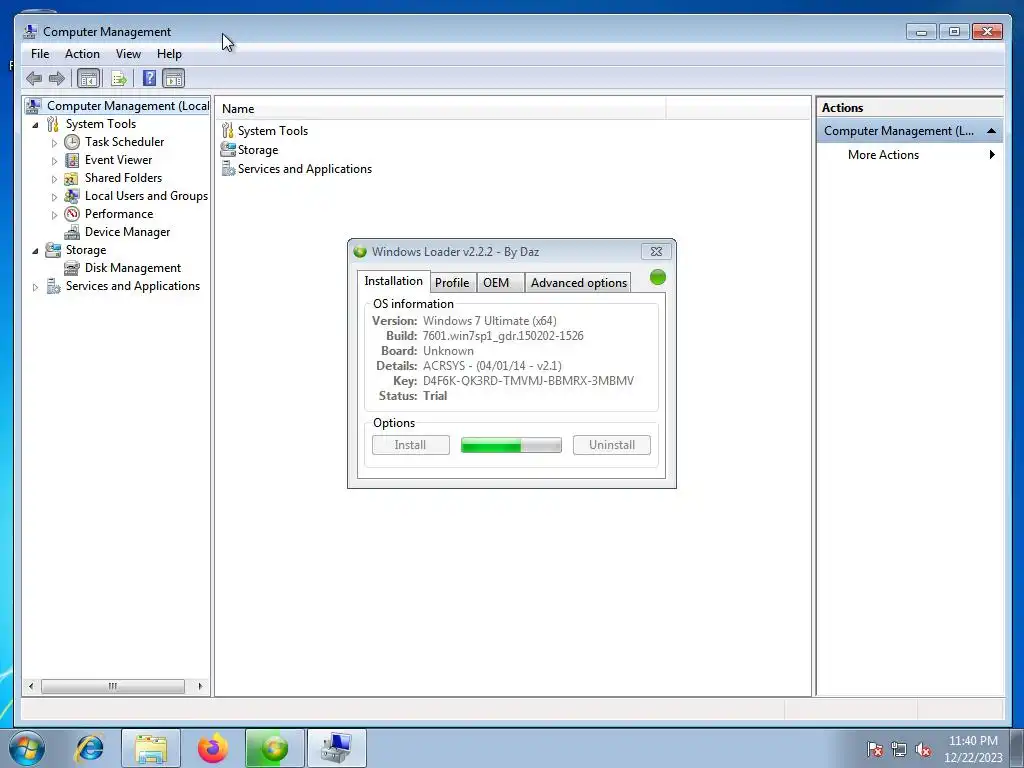Viewport: 1024px width, 768px height.
Task: Click Storage icon in Name list
Action: click(228, 150)
